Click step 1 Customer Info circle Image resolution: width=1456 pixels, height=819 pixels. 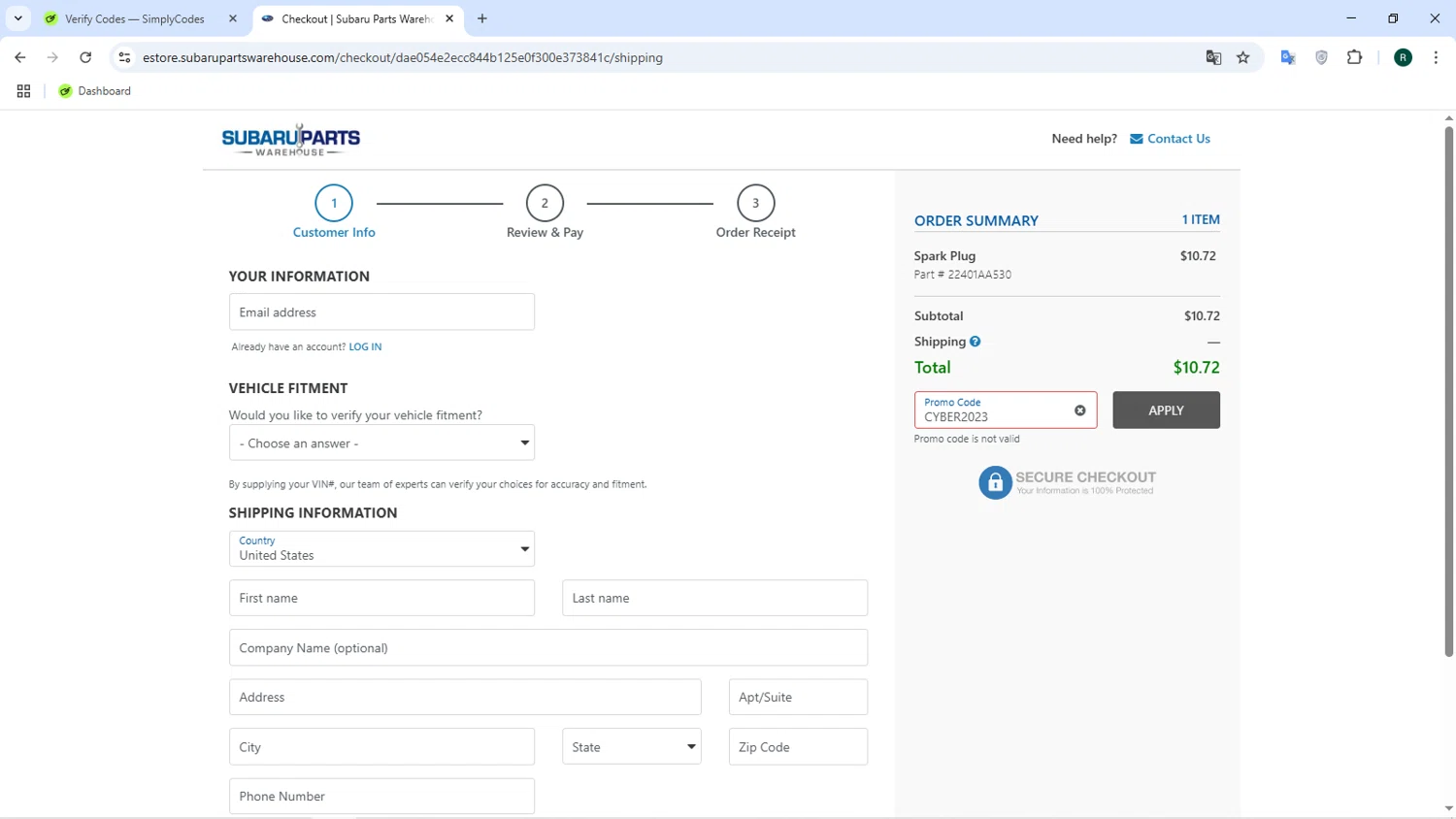coord(334,203)
